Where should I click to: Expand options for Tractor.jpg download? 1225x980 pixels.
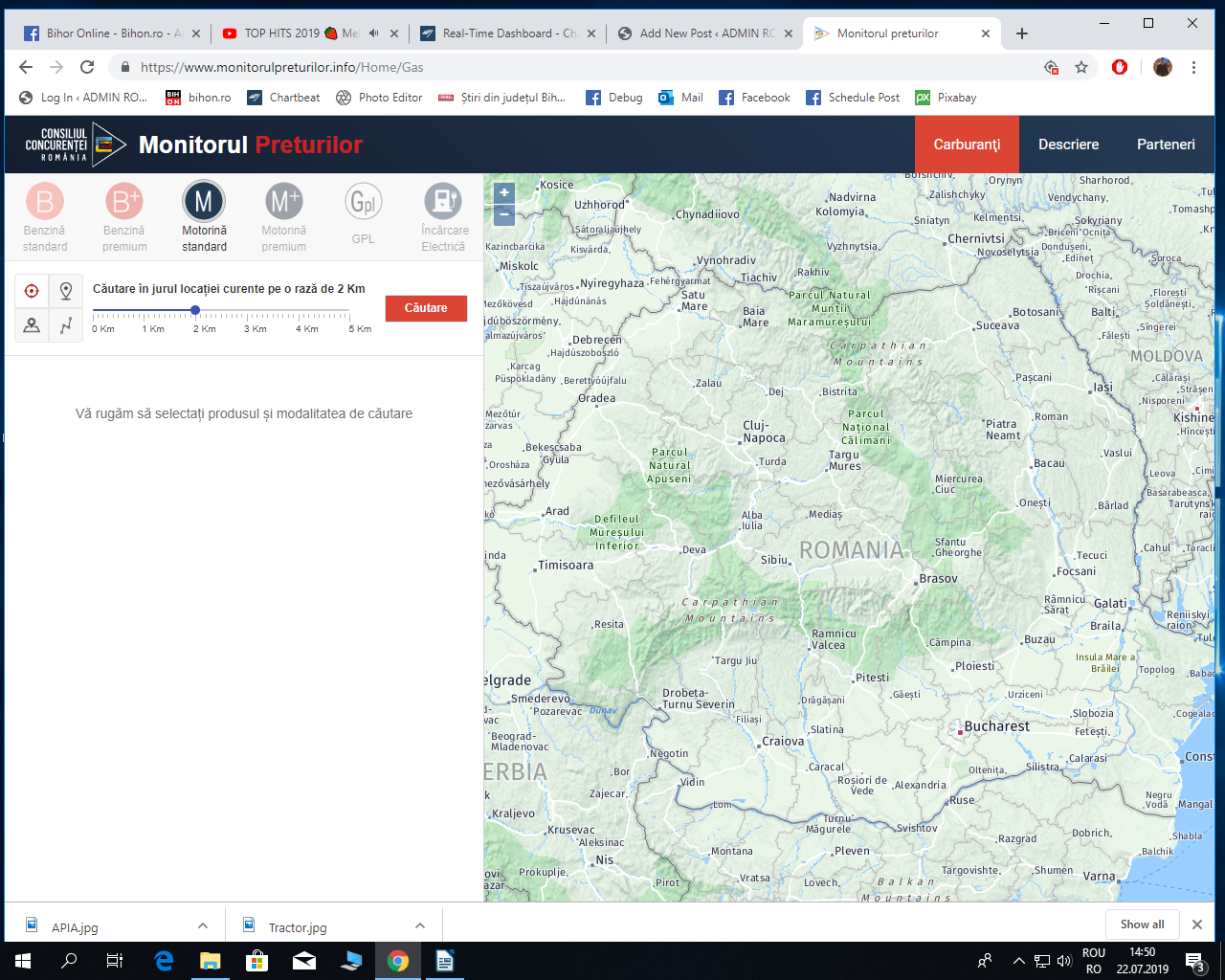pos(420,925)
